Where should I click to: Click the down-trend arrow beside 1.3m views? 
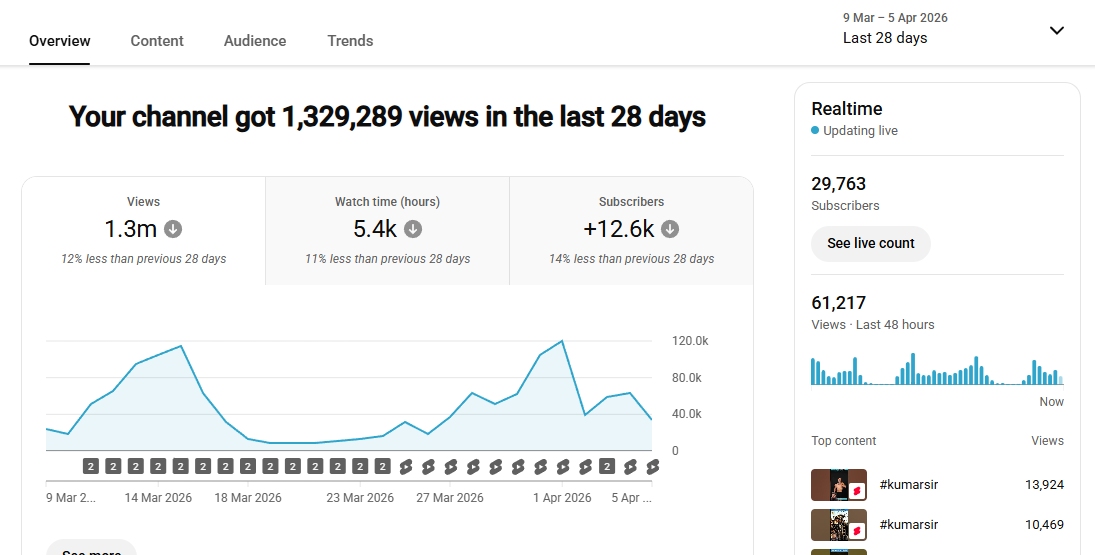tap(173, 229)
